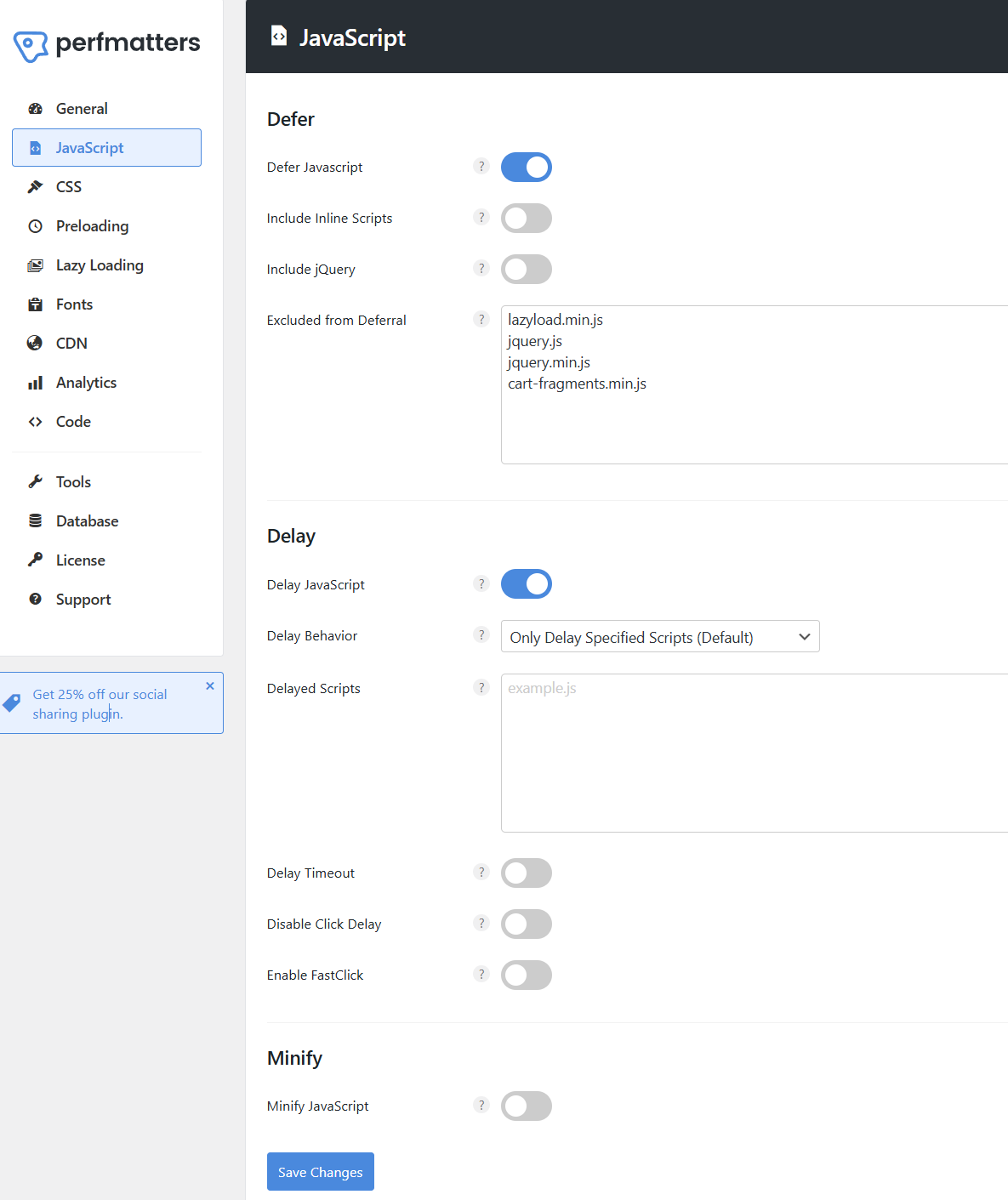The image size is (1008, 1200).
Task: Open the Delay Behavior dropdown
Action: click(x=660, y=636)
